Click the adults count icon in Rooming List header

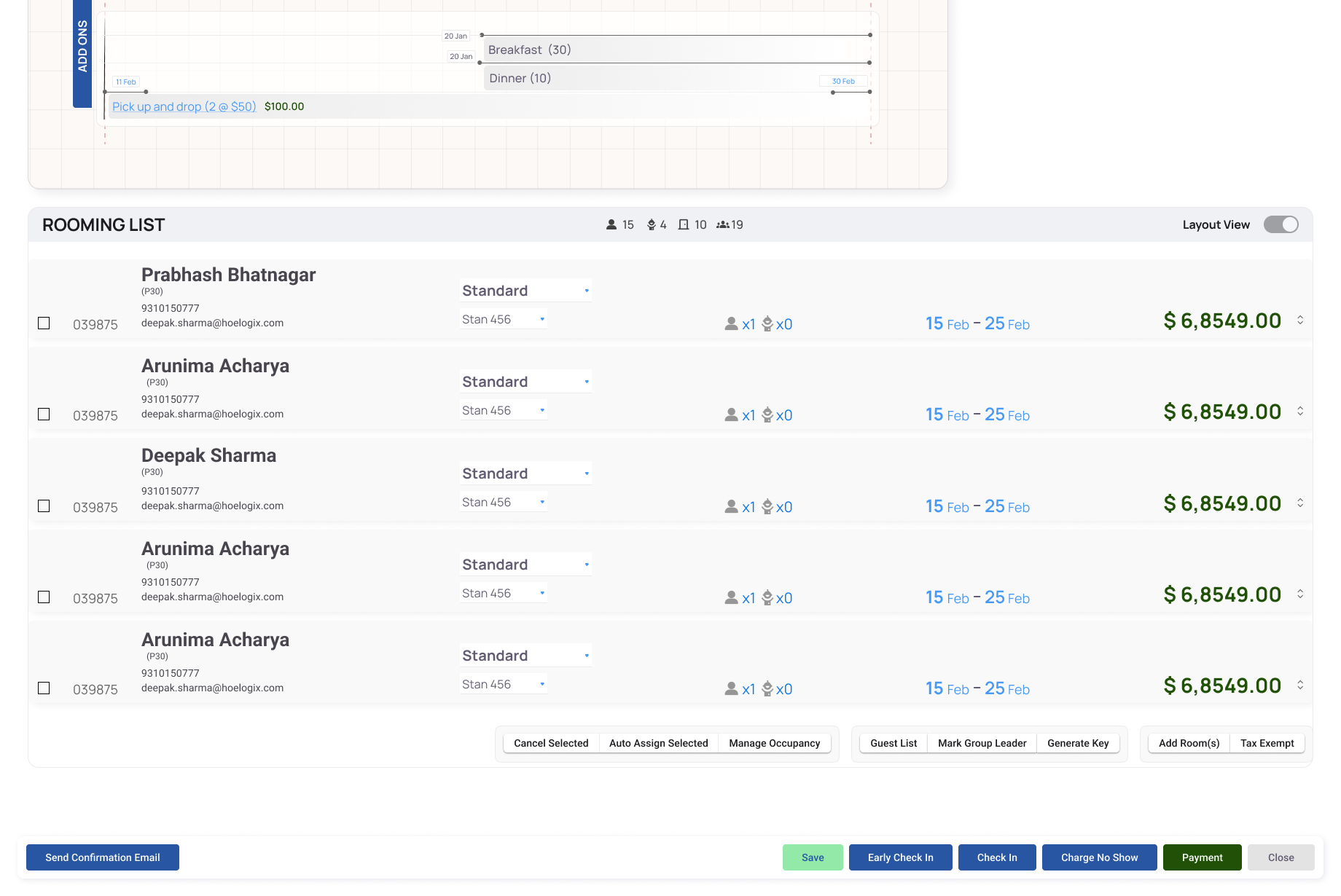(x=611, y=225)
